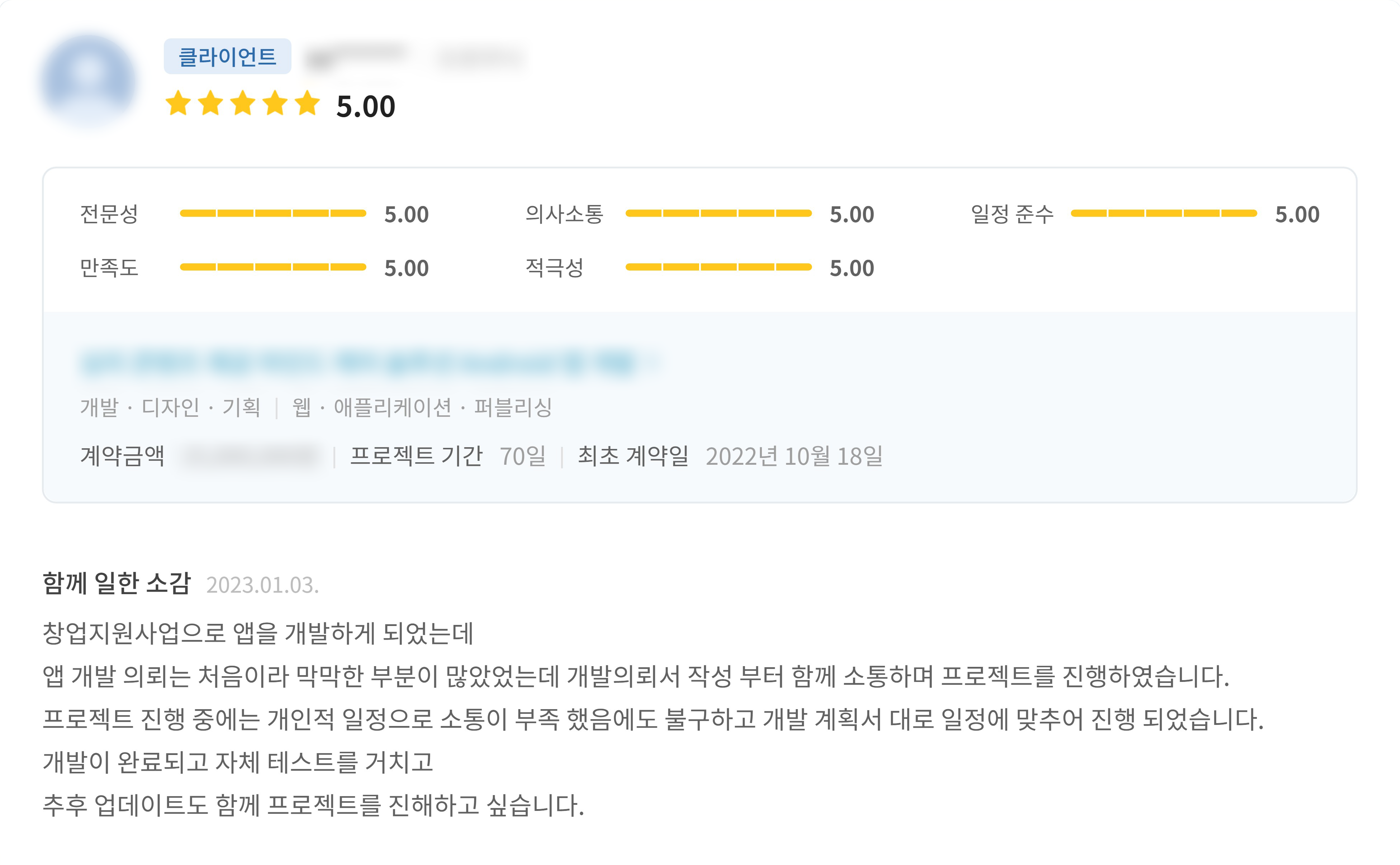
Task: Click the 전문성 rating bar
Action: tap(273, 214)
